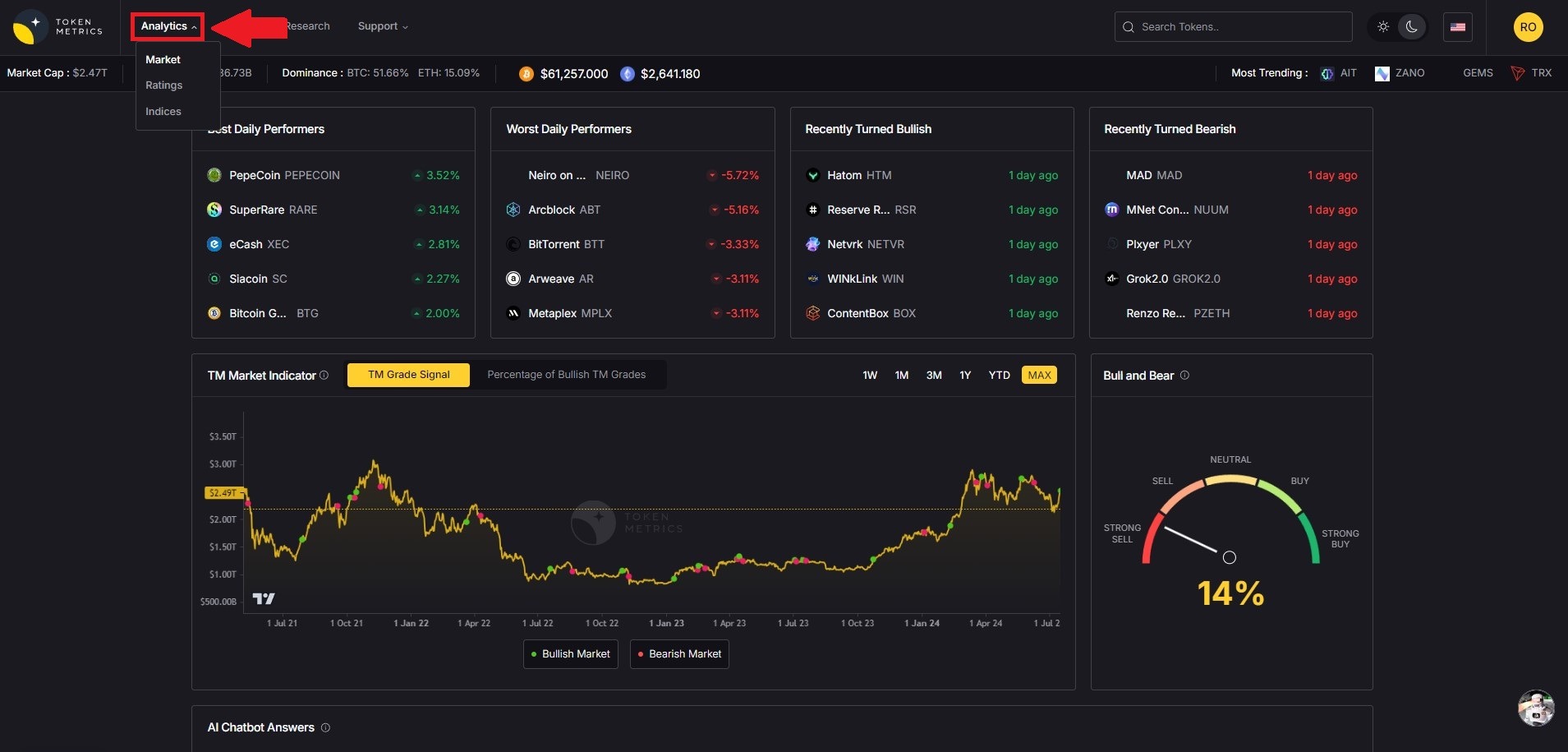Image resolution: width=1568 pixels, height=752 pixels.
Task: Open Plxyer PLXY token row
Action: 1230,244
